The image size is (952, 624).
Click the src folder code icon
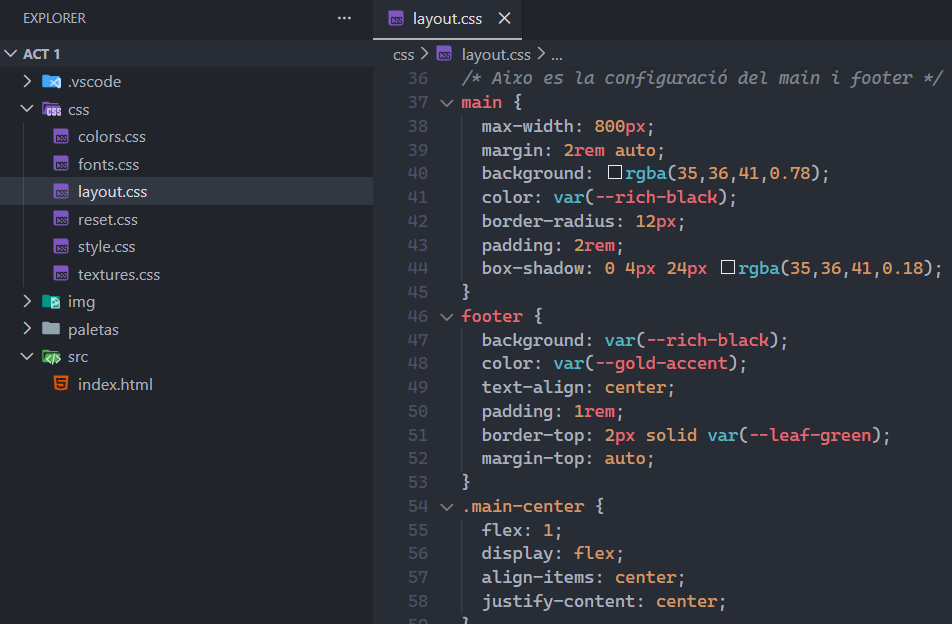(x=51, y=357)
